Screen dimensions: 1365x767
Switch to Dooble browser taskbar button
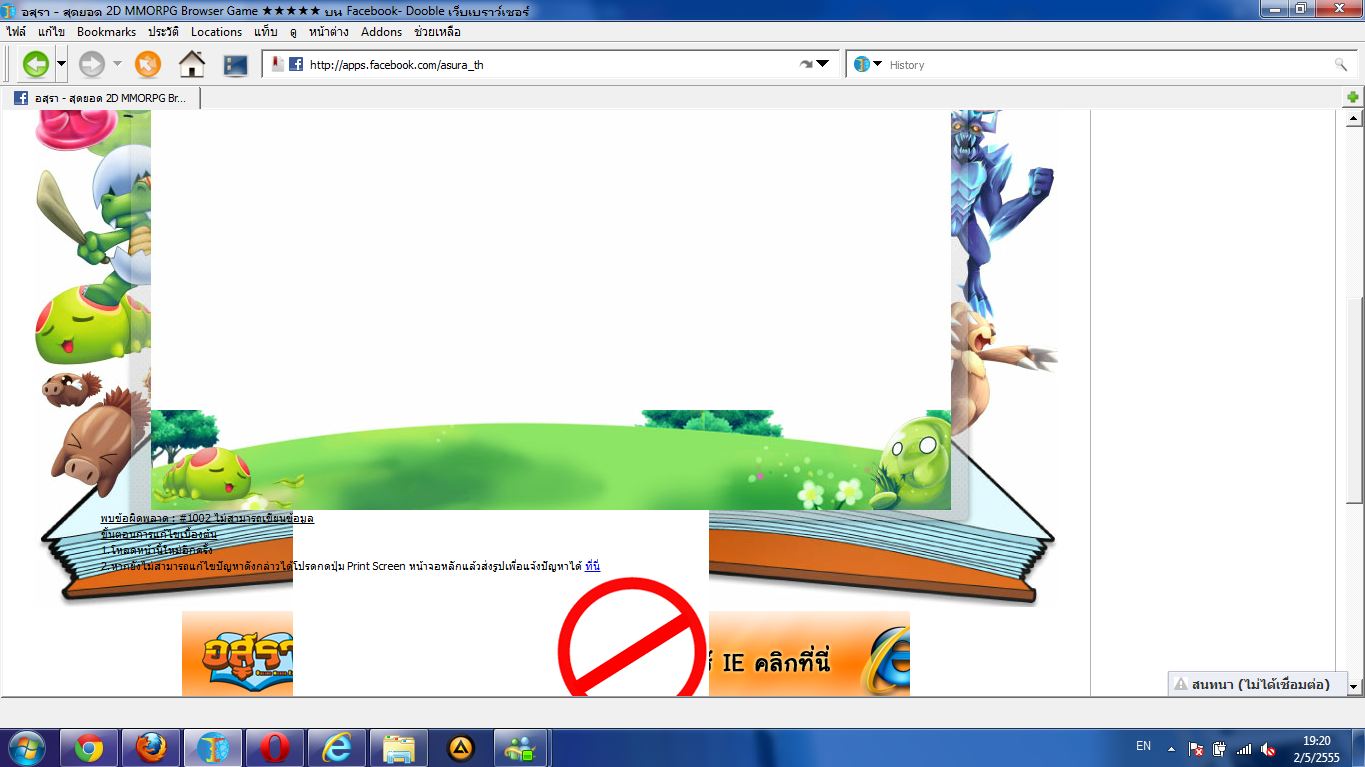click(212, 748)
